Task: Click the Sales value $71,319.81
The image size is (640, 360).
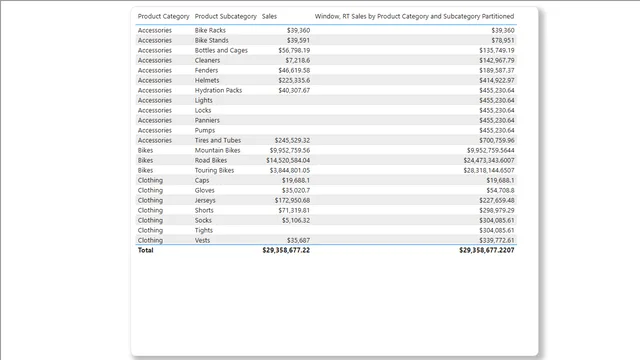Action: click(294, 210)
